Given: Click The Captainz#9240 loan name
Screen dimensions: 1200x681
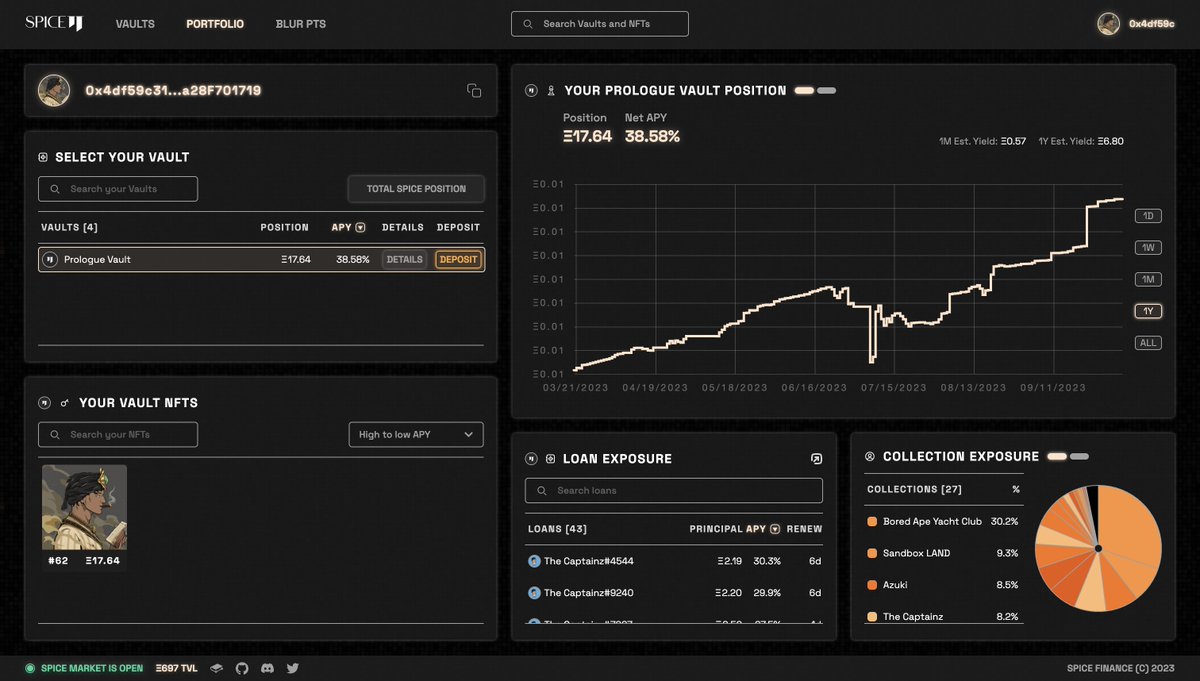Looking at the screenshot, I should pos(588,593).
